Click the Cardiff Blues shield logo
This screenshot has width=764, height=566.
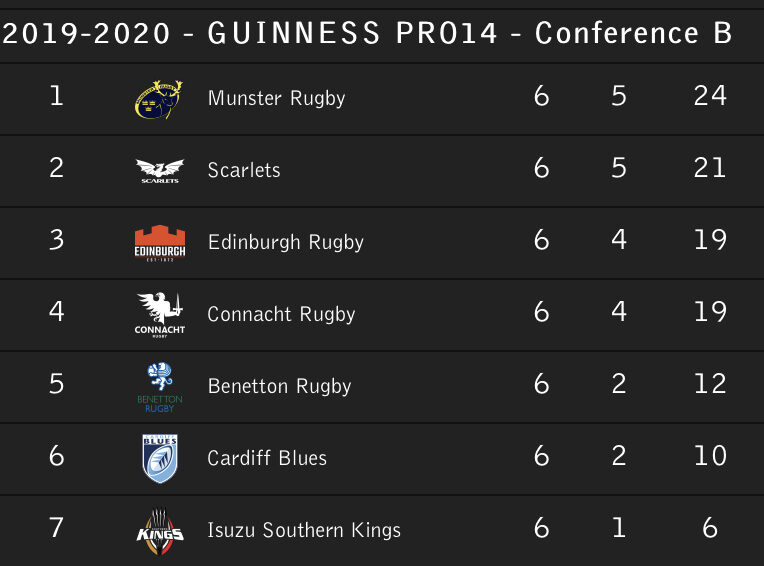click(x=160, y=459)
